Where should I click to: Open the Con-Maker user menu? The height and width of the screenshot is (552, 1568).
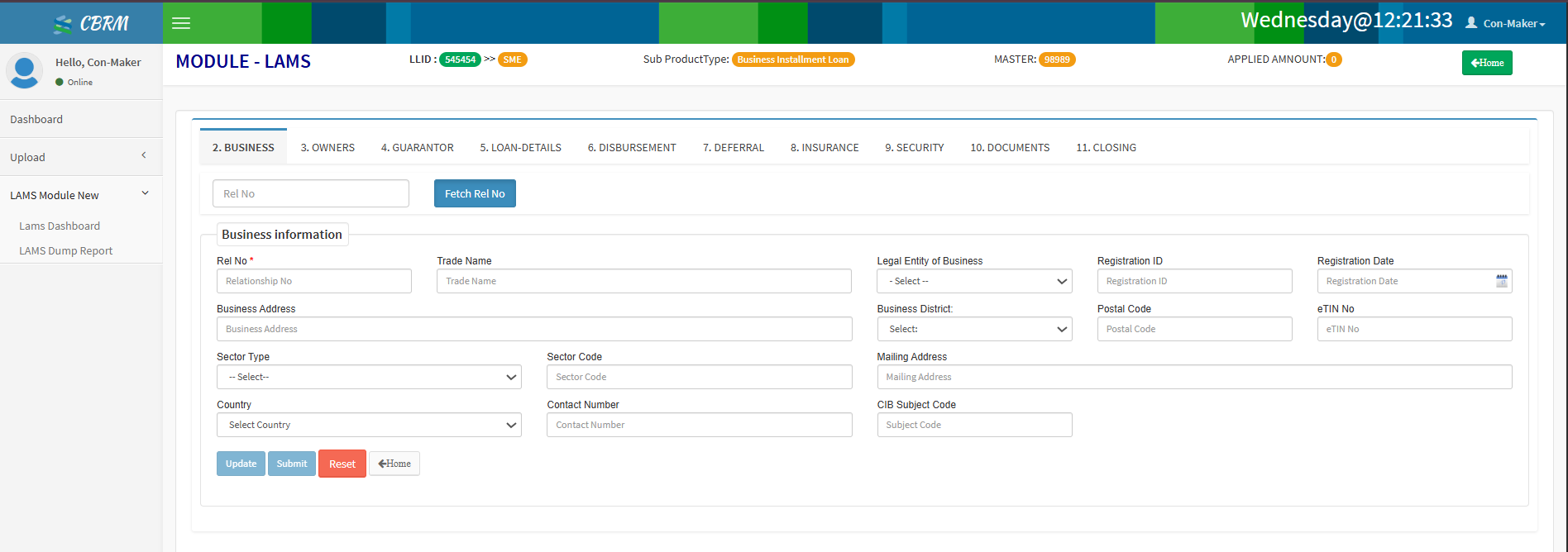[1504, 23]
